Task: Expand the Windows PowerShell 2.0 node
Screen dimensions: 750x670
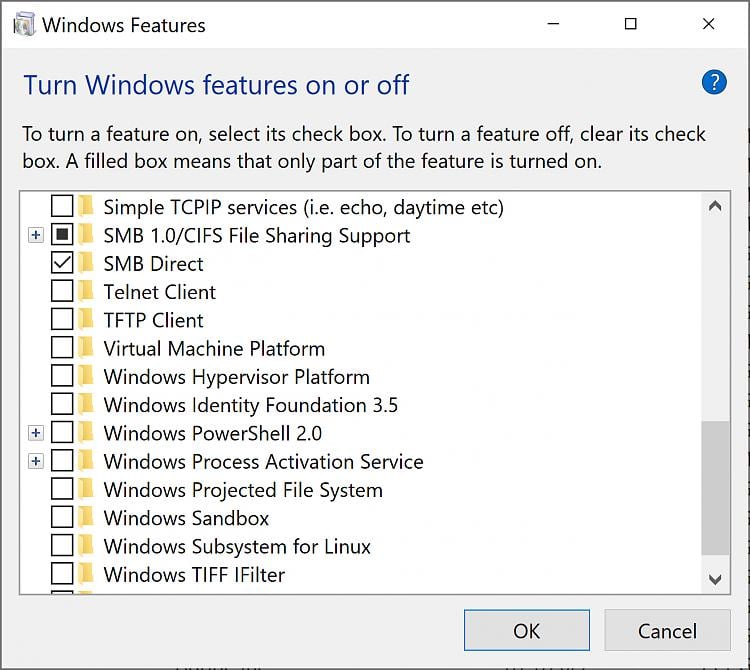Action: (36, 433)
